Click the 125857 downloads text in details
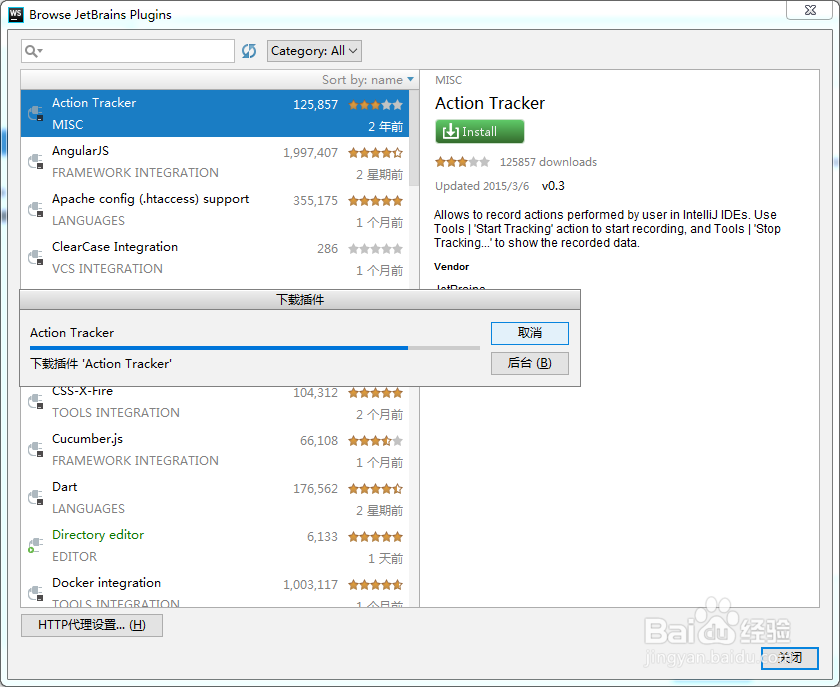 tap(548, 162)
